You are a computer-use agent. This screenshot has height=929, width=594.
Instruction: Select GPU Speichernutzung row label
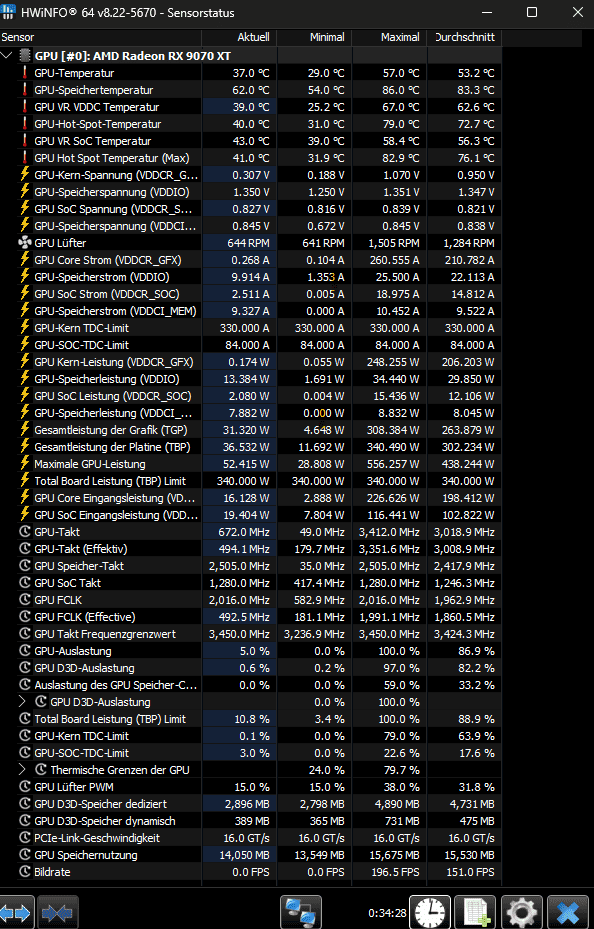[86, 855]
